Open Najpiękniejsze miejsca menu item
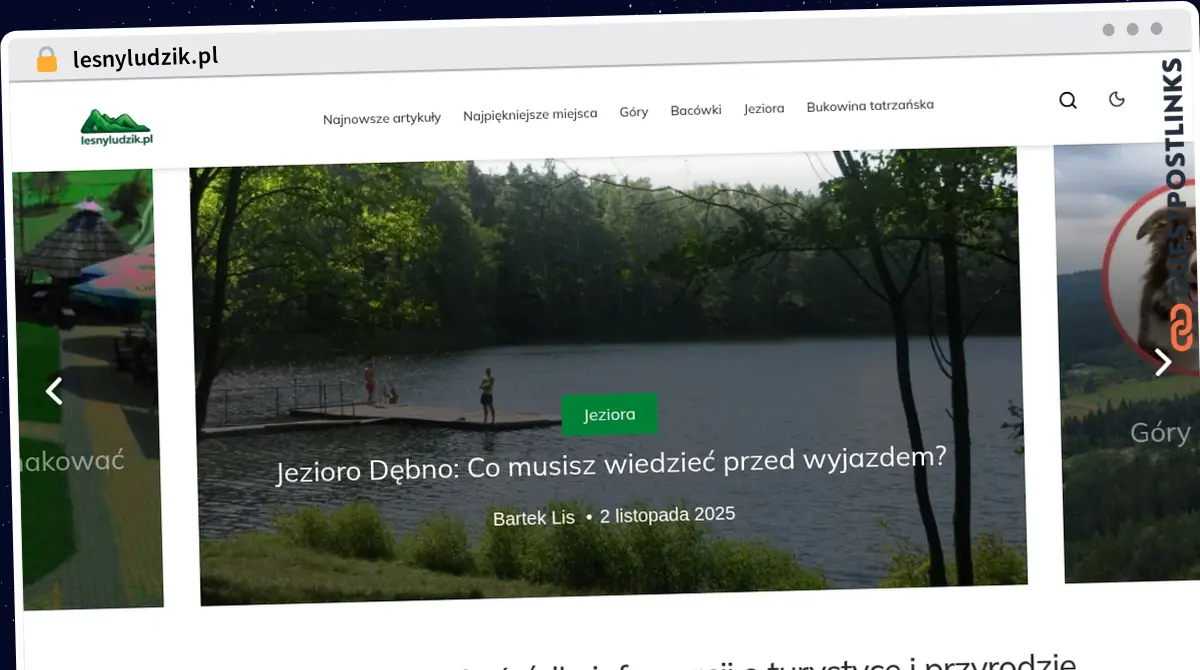Screen dimensions: 1200x670 pyautogui.click(x=530, y=114)
